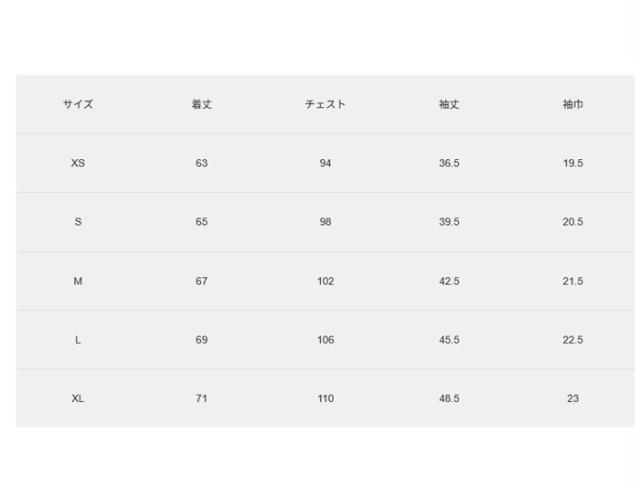
Task: Click the チェスト column header
Action: (325, 105)
